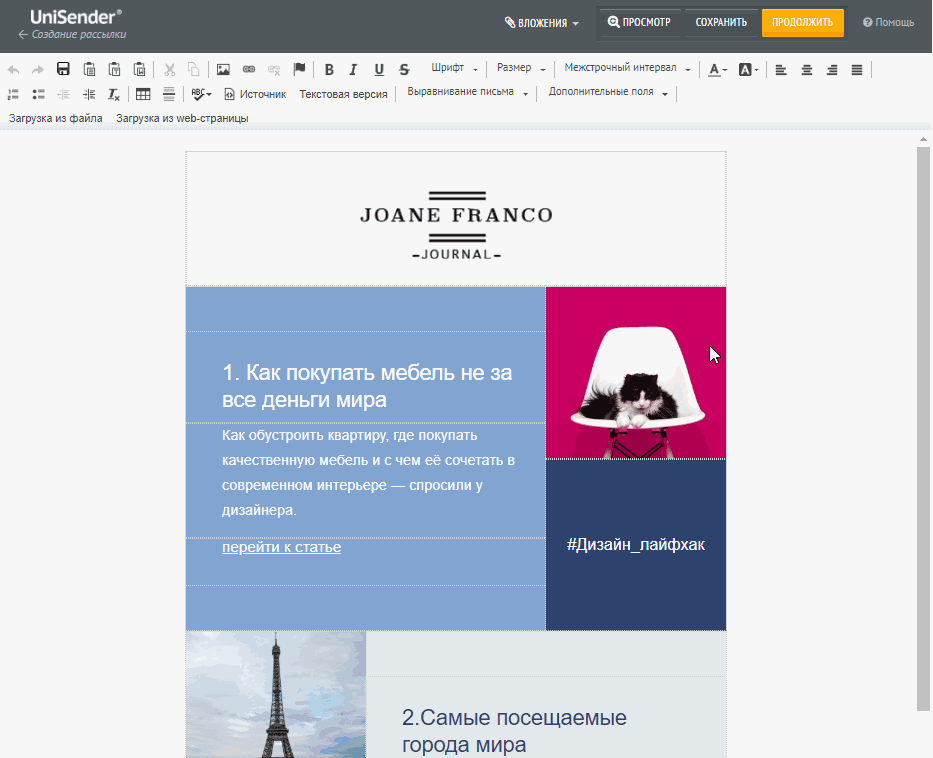The image size is (933, 758).
Task: Center-align the text
Action: 807,70
